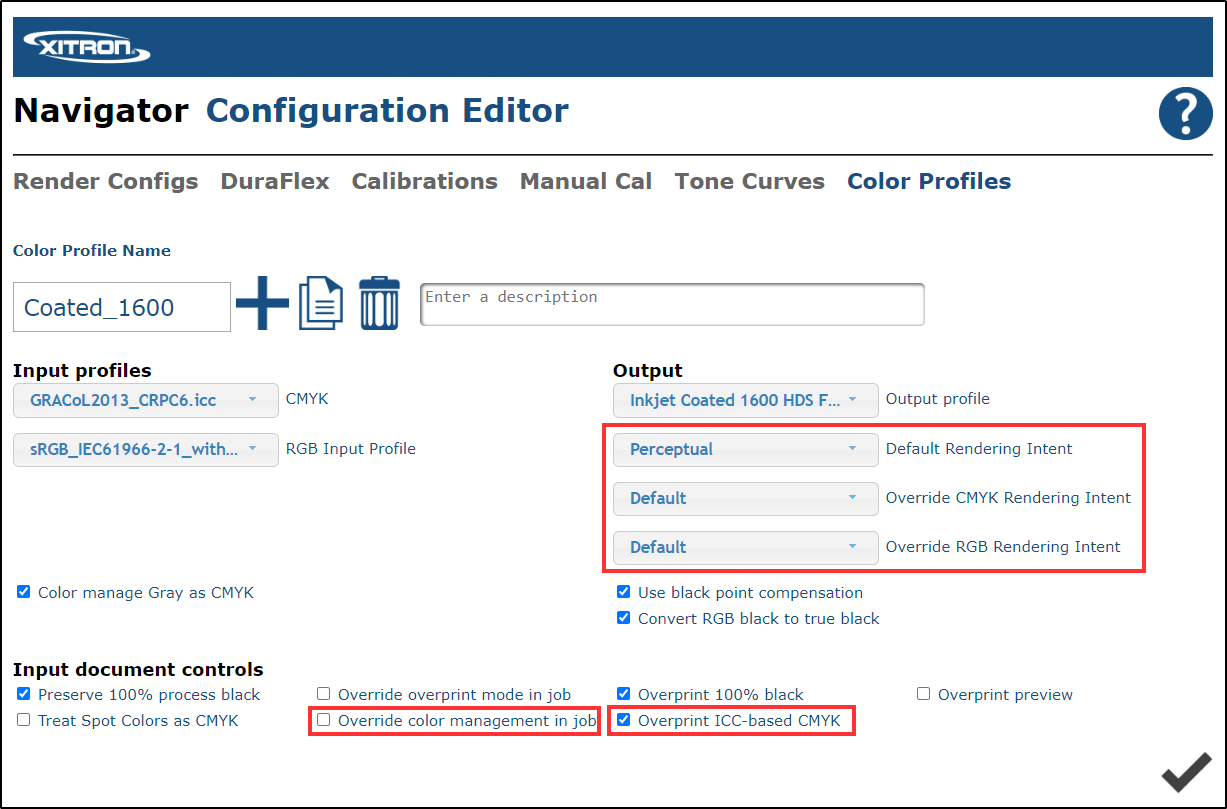Viewport: 1227px width, 809px height.
Task: Click the Color Profile Name field
Action: (122, 307)
